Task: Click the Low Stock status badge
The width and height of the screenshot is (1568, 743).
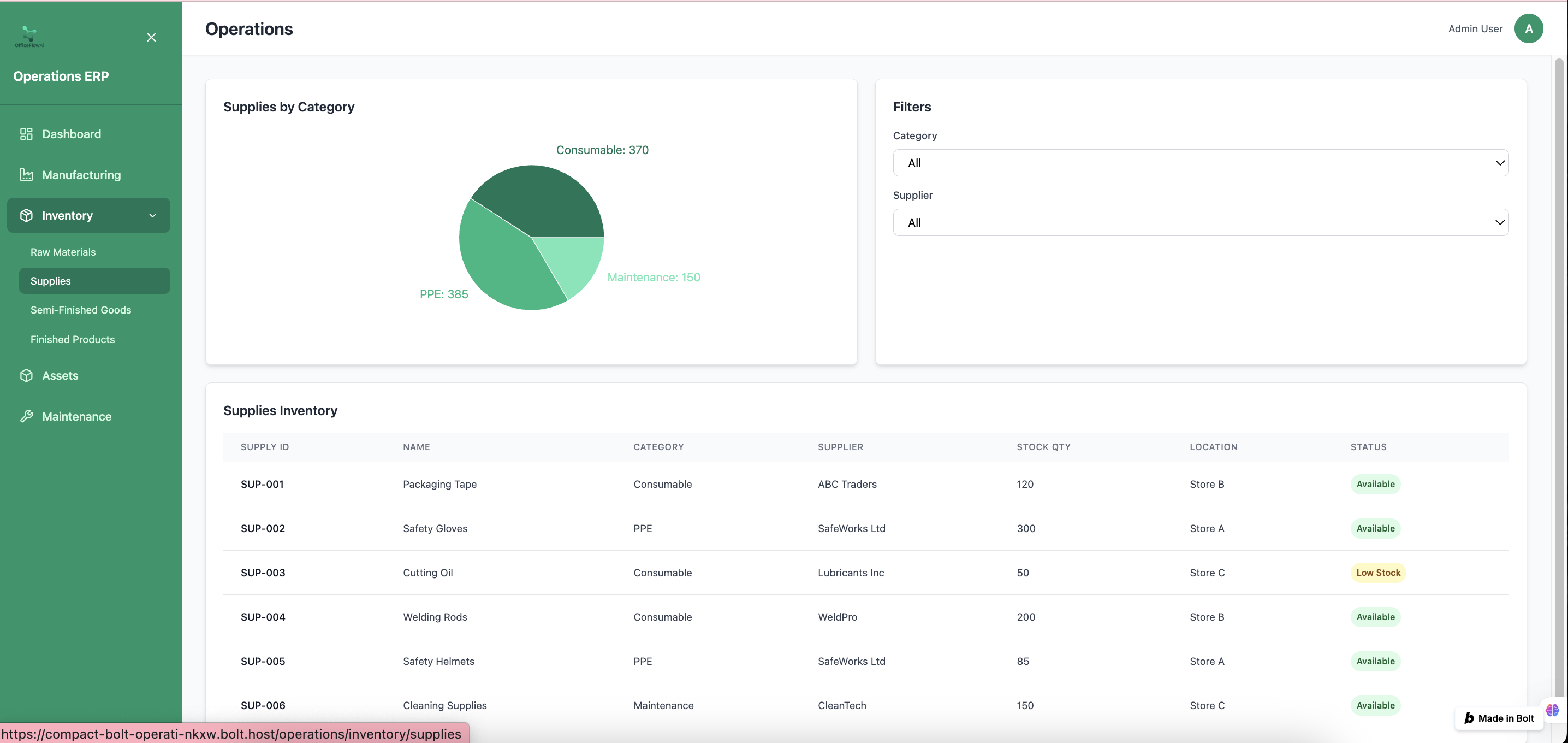Action: tap(1377, 573)
